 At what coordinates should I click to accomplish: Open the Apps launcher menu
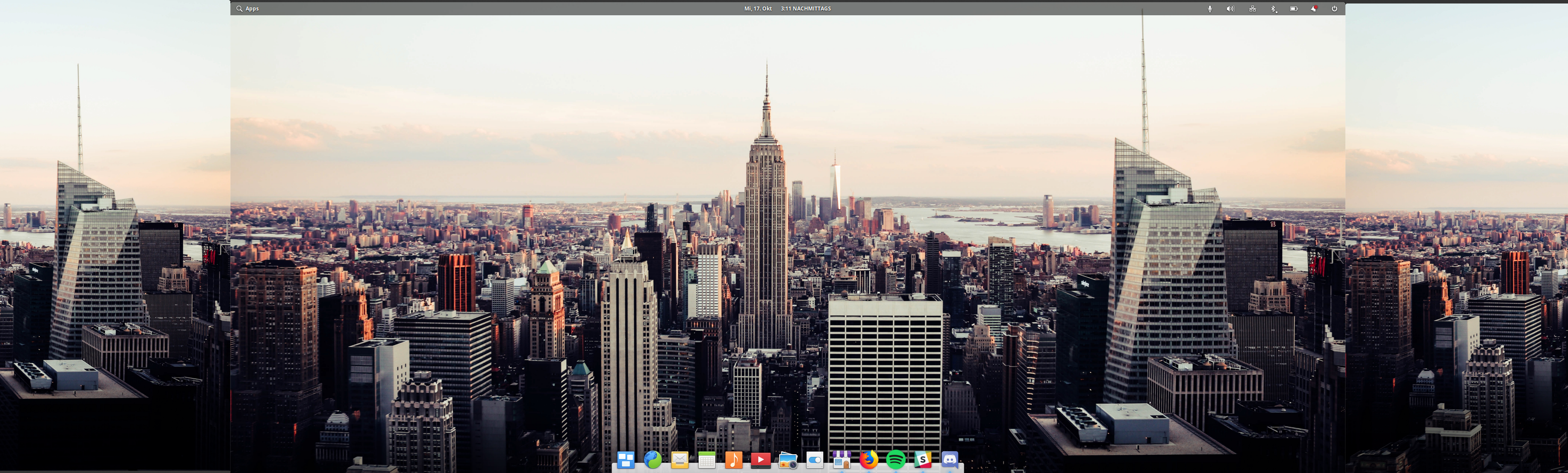248,9
